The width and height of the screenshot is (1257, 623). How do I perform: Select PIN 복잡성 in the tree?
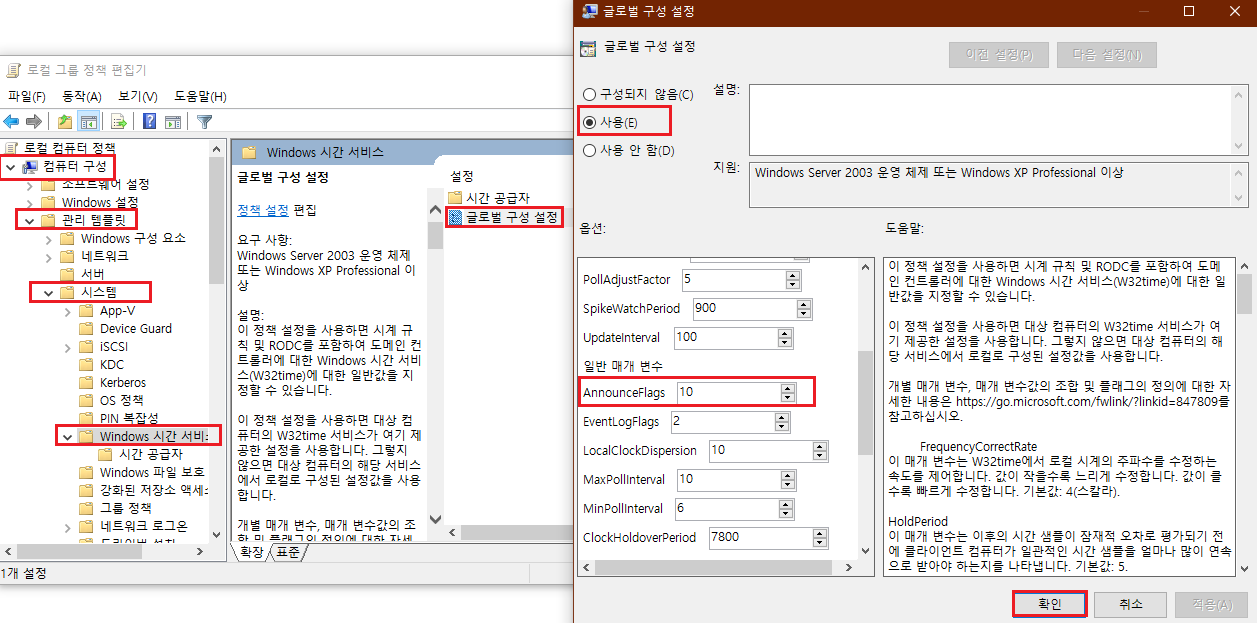point(129,418)
